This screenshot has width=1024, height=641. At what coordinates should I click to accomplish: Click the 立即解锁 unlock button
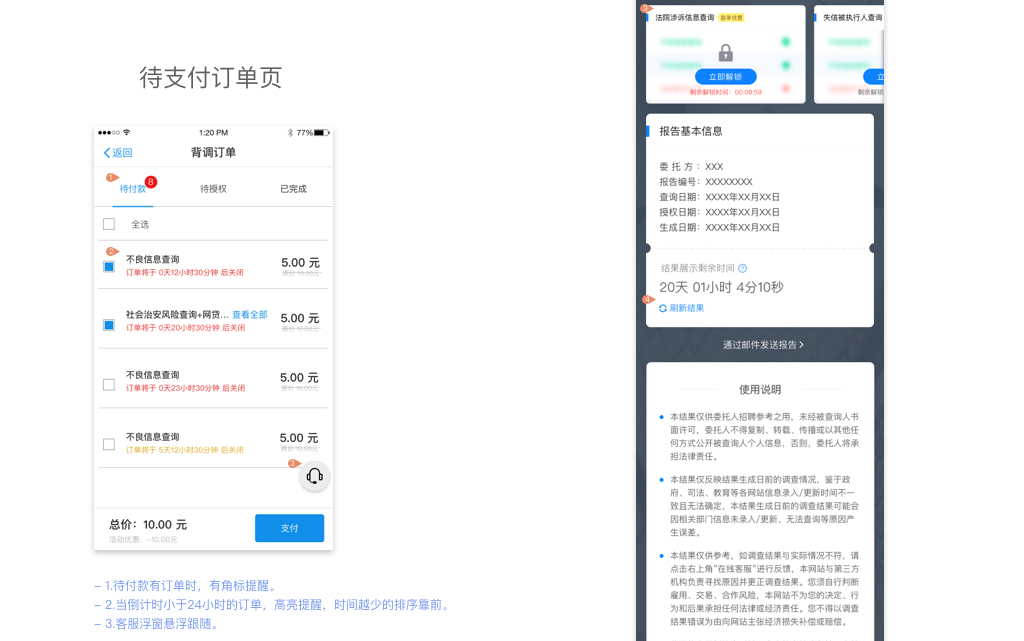pyautogui.click(x=725, y=77)
